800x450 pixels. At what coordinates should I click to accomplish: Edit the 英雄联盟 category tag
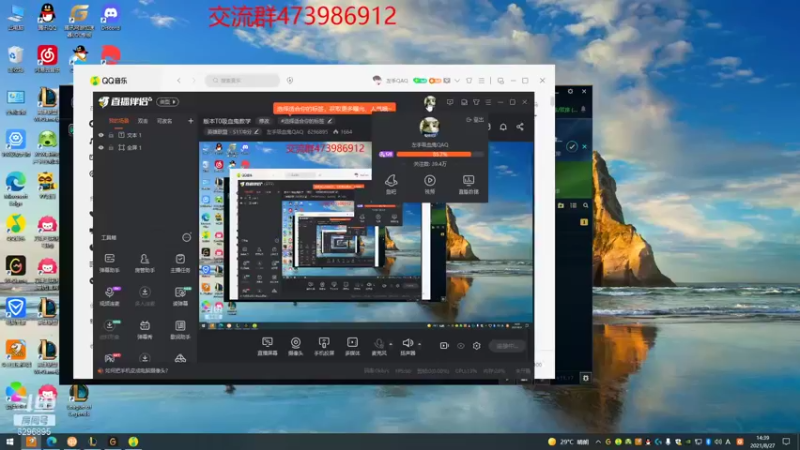[233, 132]
